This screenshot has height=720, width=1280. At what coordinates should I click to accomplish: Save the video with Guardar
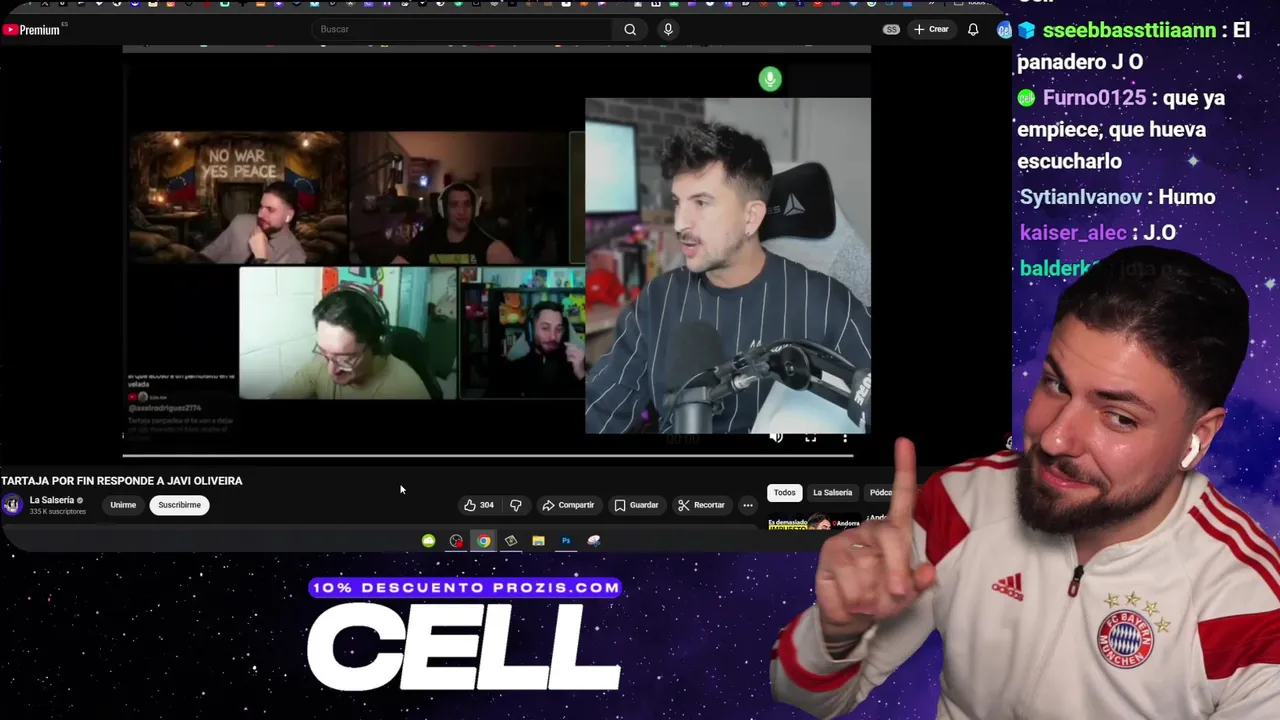pyautogui.click(x=637, y=505)
